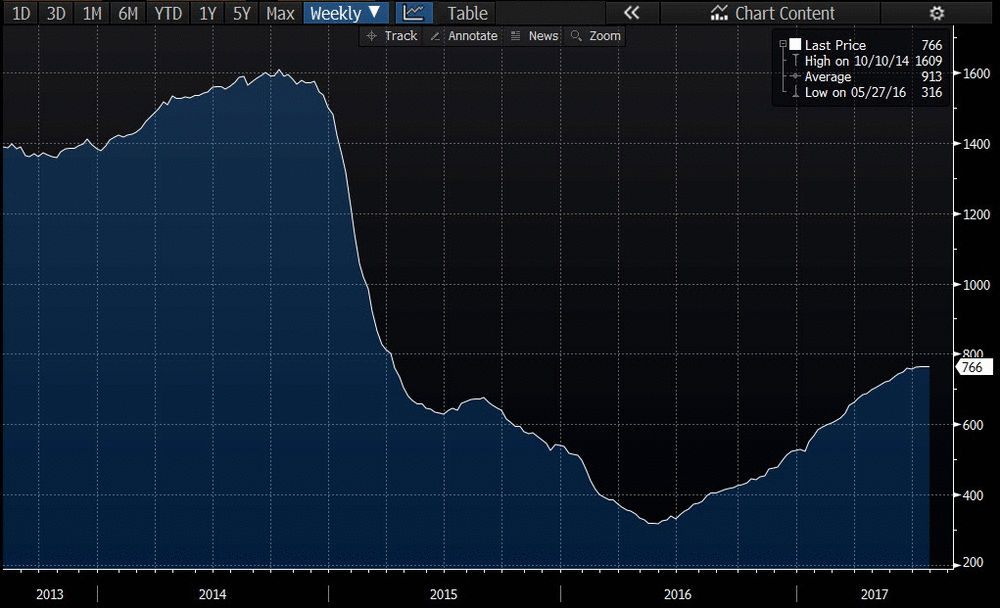Collapse the legend box expander
This screenshot has width=1000, height=608.
tap(783, 45)
